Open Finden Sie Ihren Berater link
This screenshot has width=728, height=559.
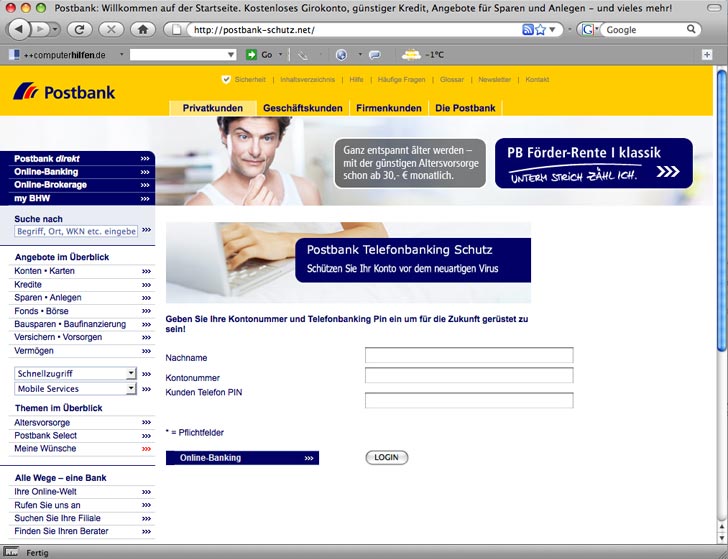coord(61,531)
